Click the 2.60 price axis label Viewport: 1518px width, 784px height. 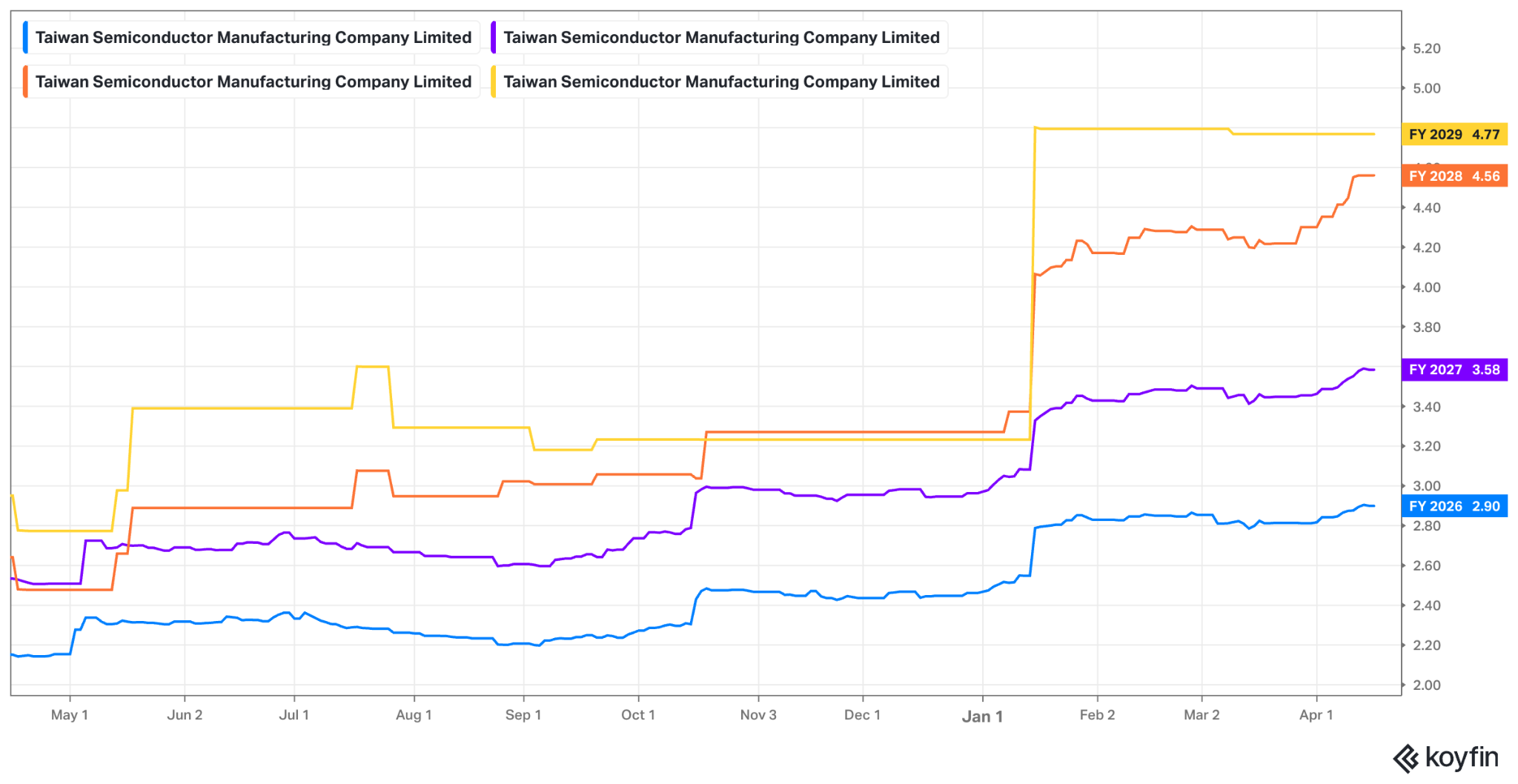[x=1427, y=565]
